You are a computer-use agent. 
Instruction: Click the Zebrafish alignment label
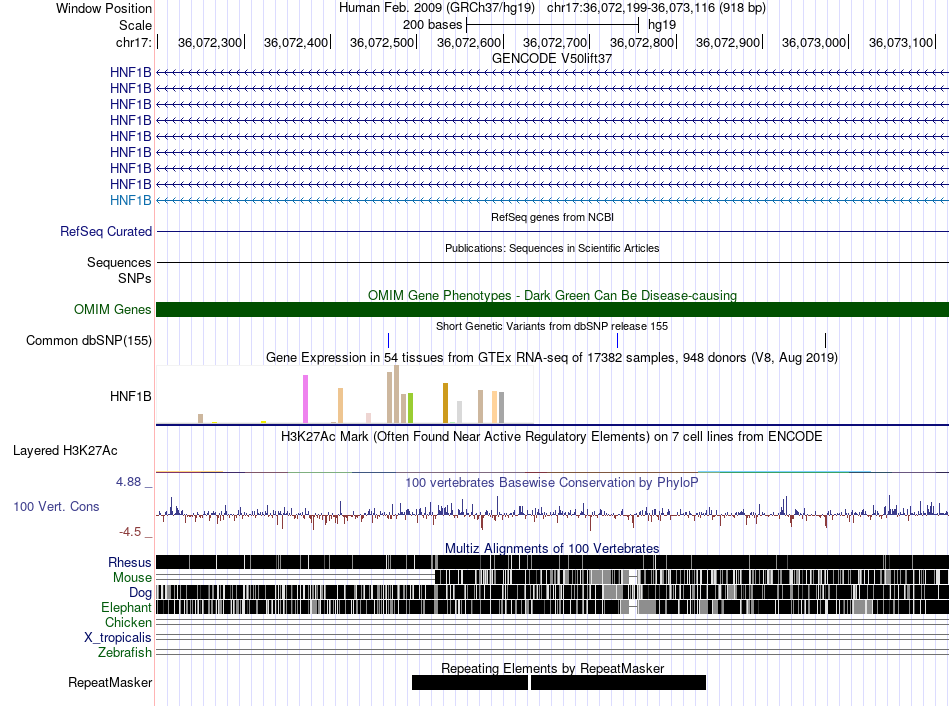[x=125, y=653]
